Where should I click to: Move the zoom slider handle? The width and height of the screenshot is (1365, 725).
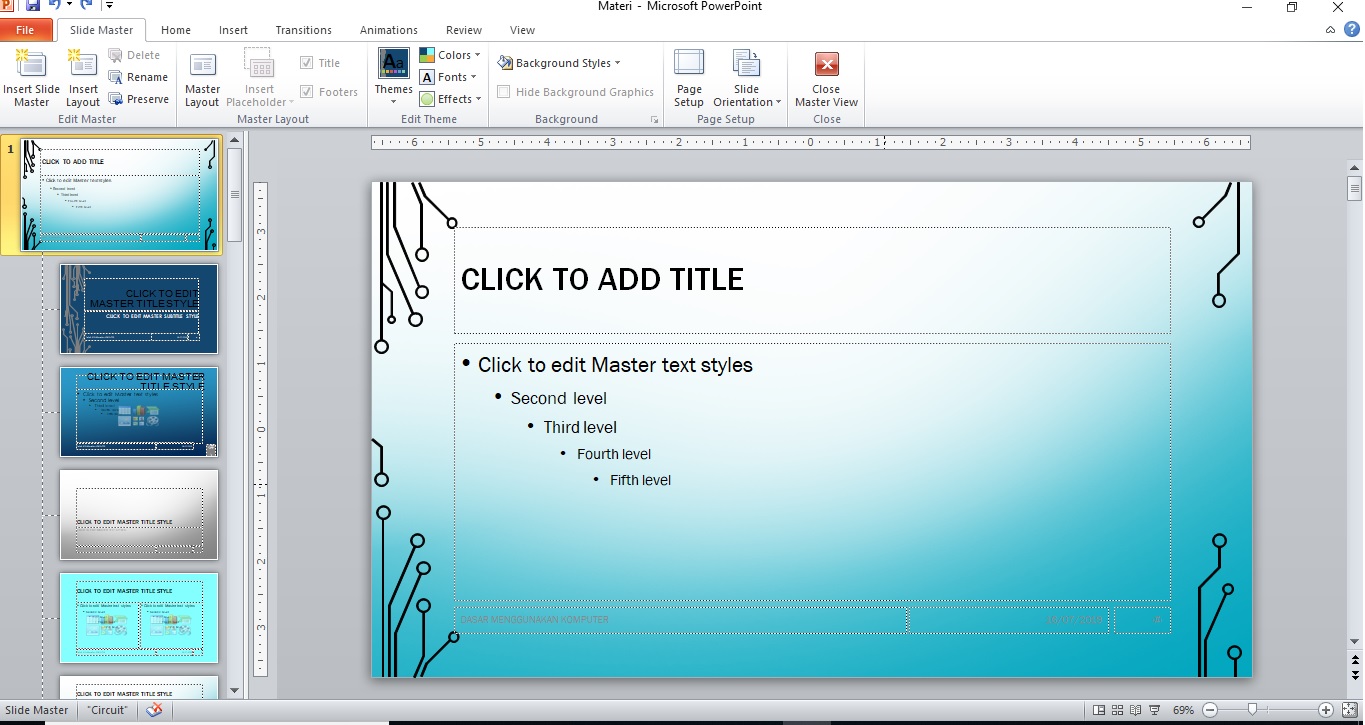(x=1252, y=710)
